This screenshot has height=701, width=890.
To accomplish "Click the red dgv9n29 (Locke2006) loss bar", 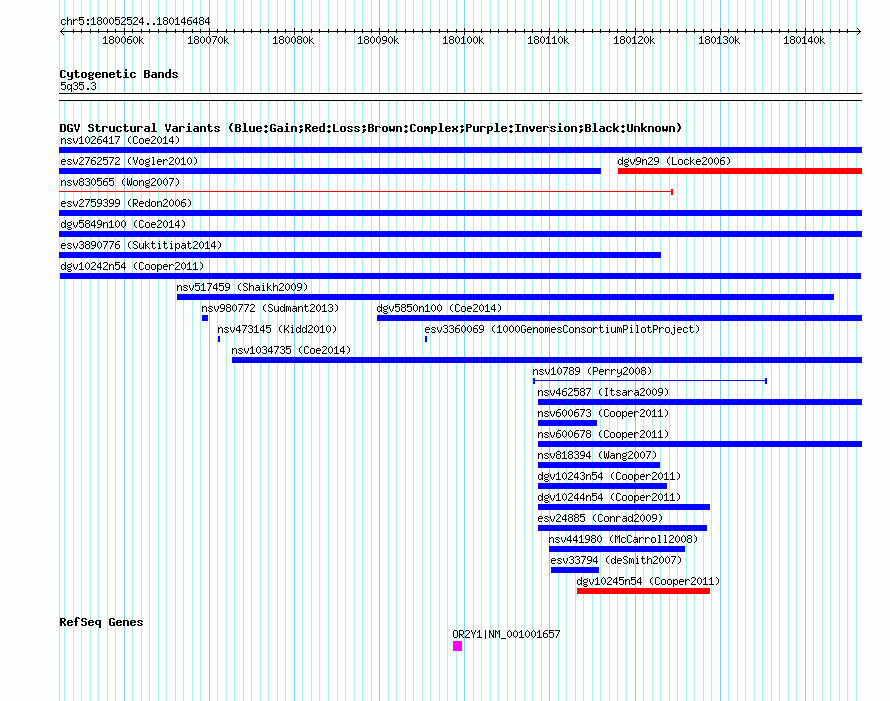I will point(740,171).
